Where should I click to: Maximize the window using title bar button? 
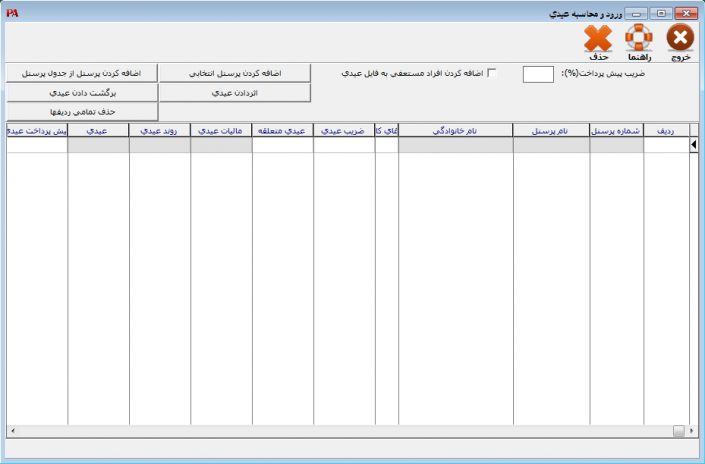tap(660, 13)
